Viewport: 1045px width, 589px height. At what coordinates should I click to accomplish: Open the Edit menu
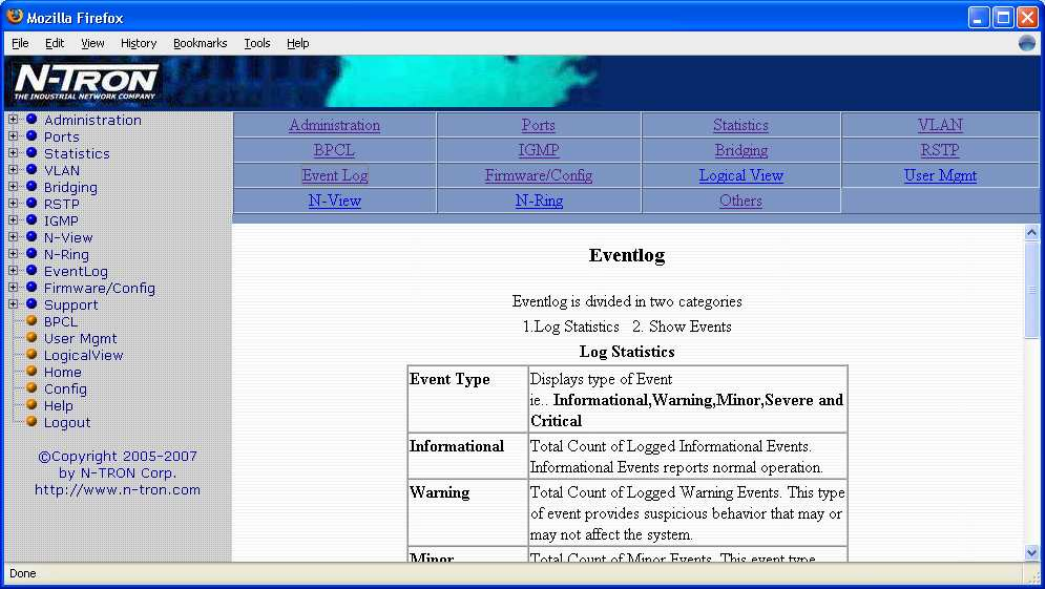point(55,43)
